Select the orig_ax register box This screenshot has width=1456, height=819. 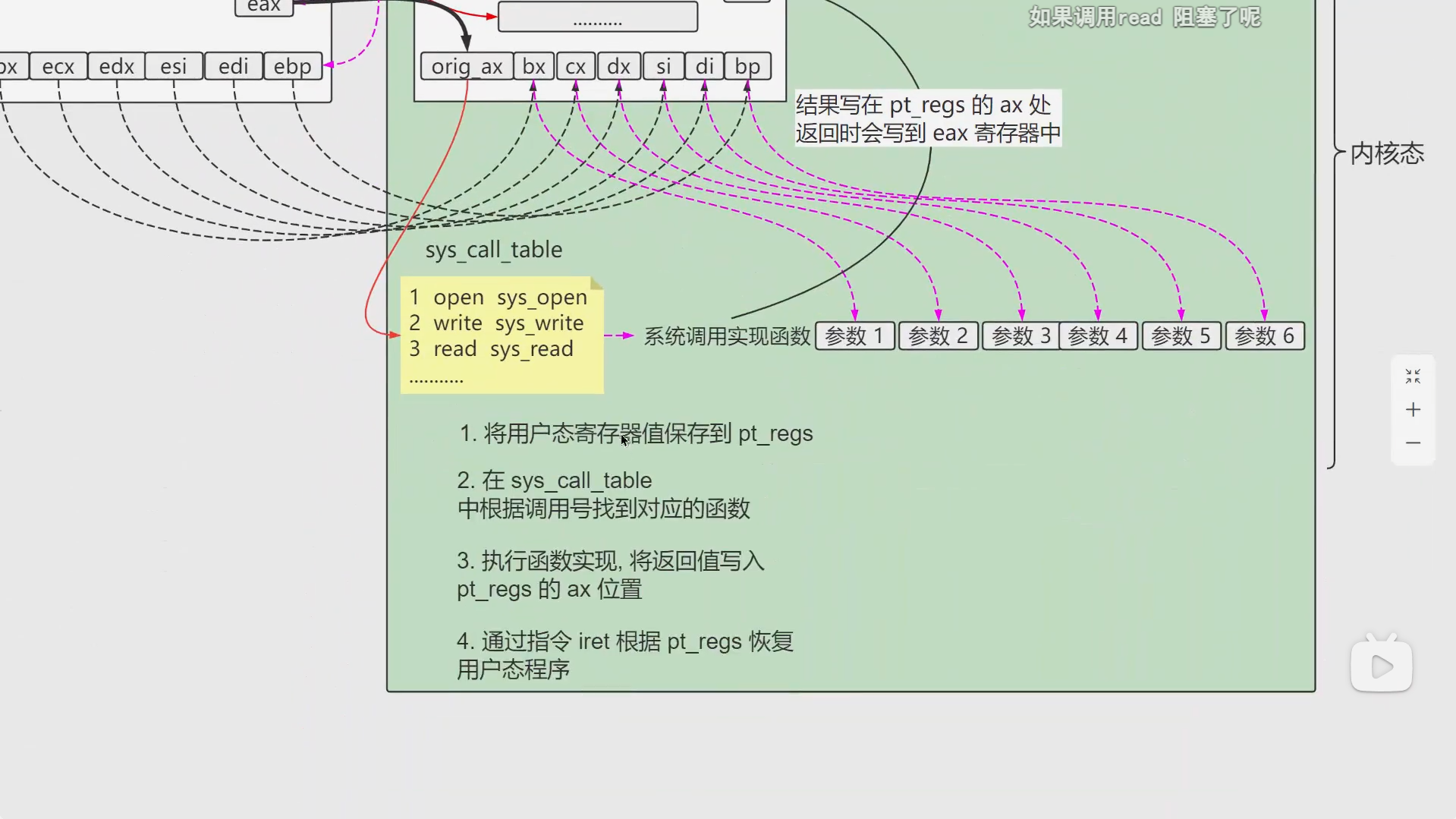[x=467, y=66]
